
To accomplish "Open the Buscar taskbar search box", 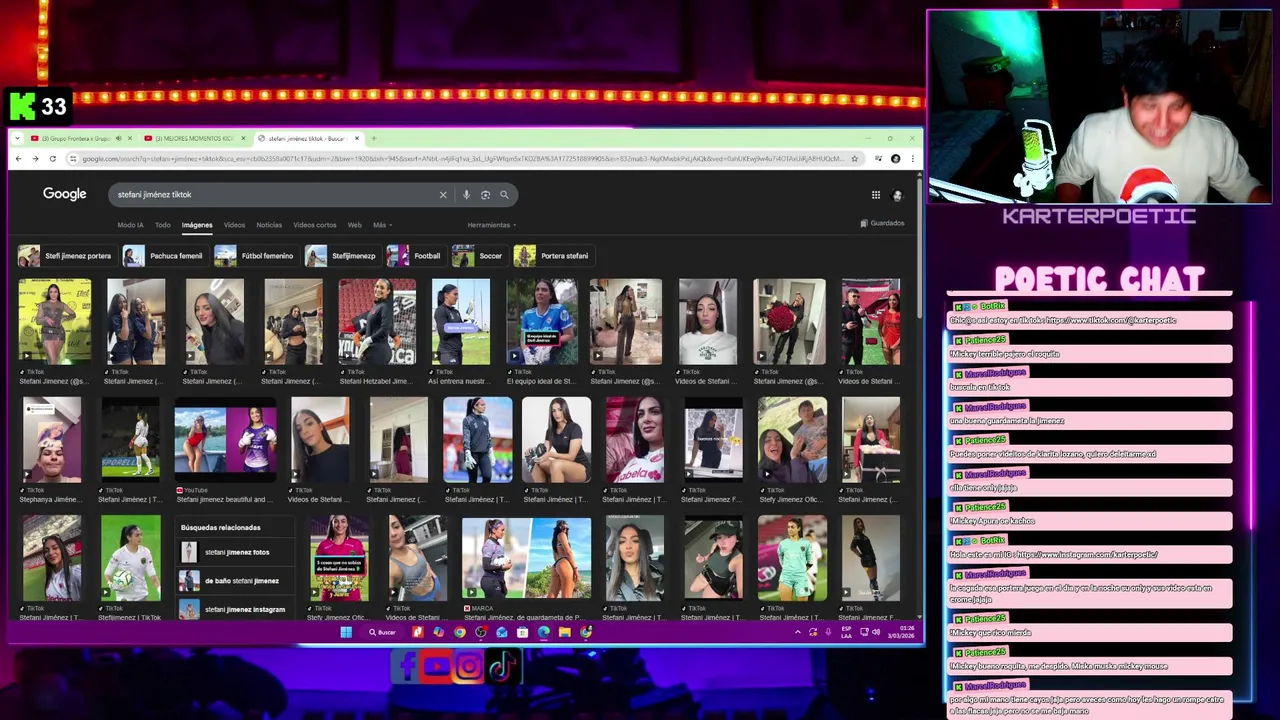I will 382,632.
